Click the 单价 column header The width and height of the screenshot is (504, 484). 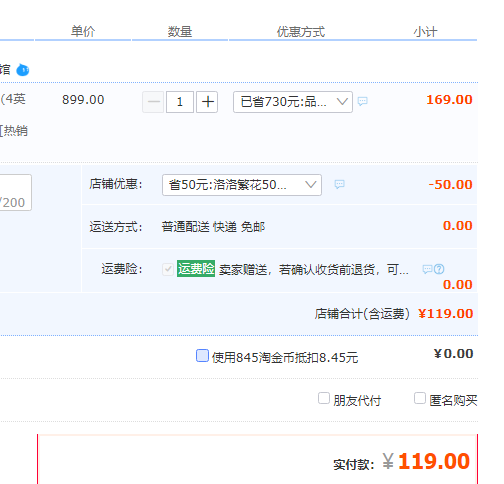tap(83, 32)
